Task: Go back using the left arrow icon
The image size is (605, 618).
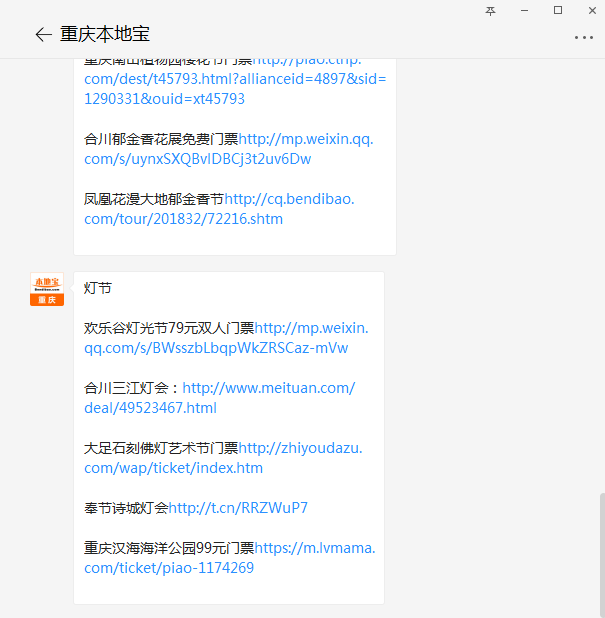Action: pos(43,35)
